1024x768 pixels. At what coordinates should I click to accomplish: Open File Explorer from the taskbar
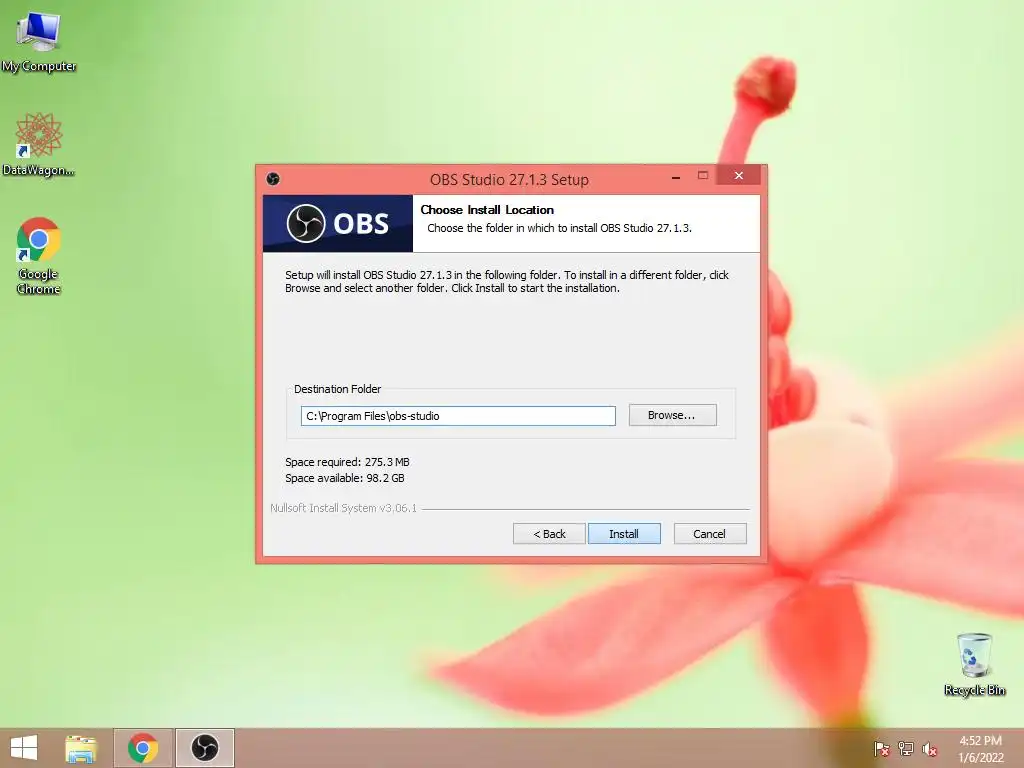tap(81, 748)
